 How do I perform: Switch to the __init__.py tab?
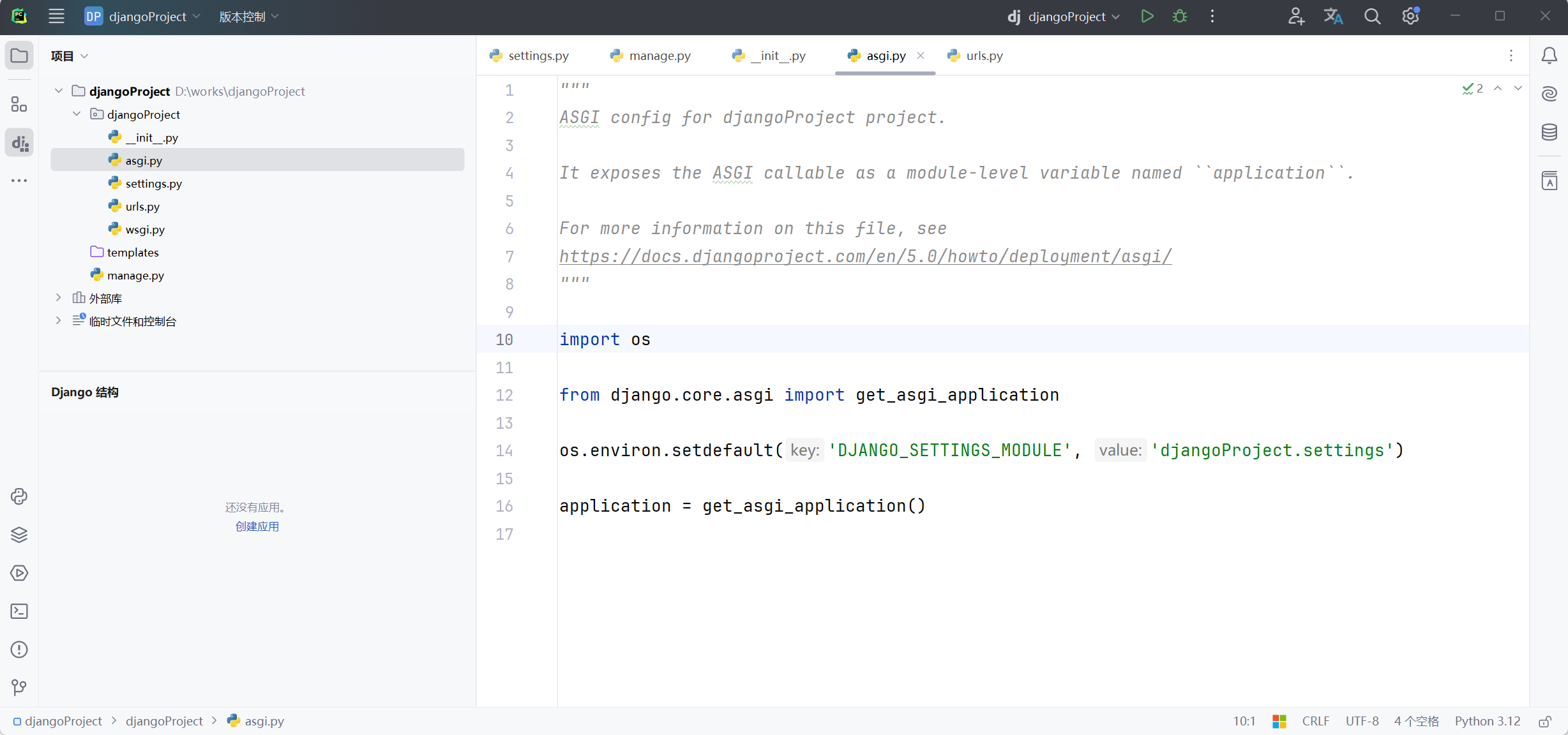769,56
